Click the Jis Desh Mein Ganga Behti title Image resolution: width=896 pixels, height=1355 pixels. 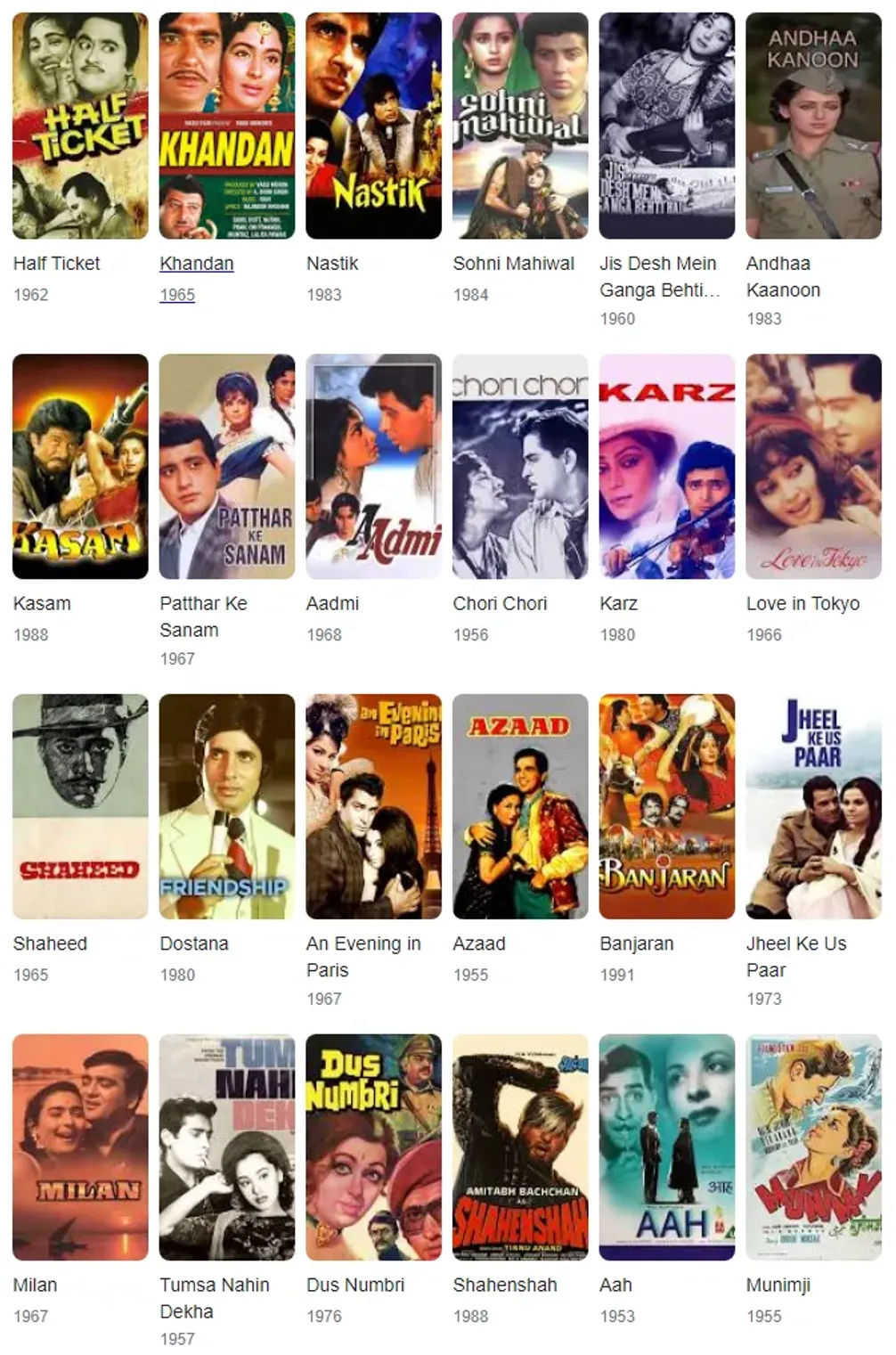click(660, 277)
